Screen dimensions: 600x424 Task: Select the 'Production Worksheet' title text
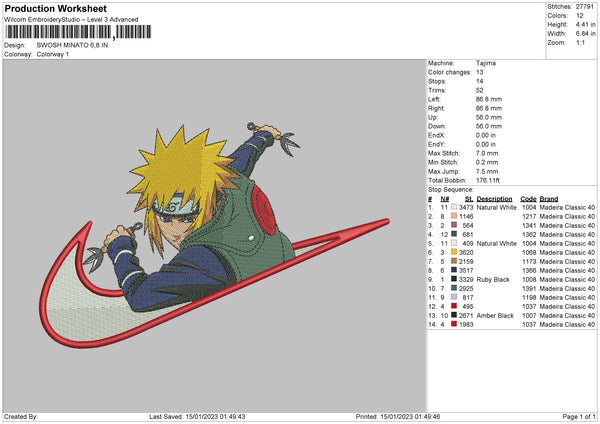click(55, 8)
